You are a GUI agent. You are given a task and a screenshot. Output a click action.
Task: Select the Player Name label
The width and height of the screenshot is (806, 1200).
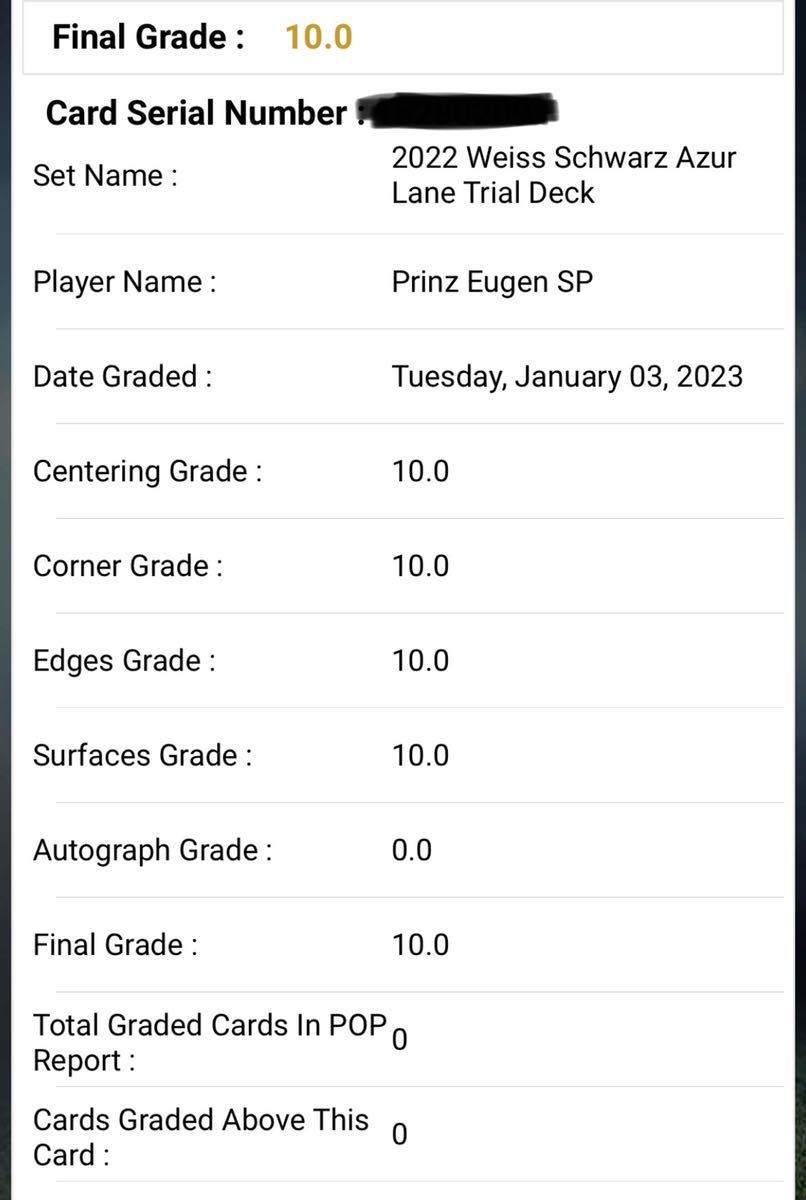point(124,282)
